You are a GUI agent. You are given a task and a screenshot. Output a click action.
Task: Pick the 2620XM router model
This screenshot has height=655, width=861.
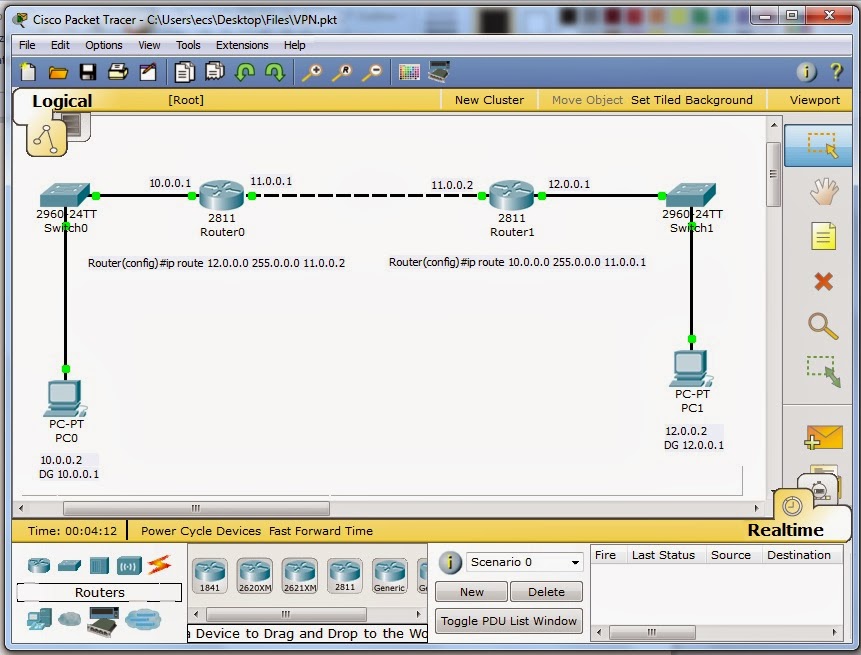[x=255, y=575]
